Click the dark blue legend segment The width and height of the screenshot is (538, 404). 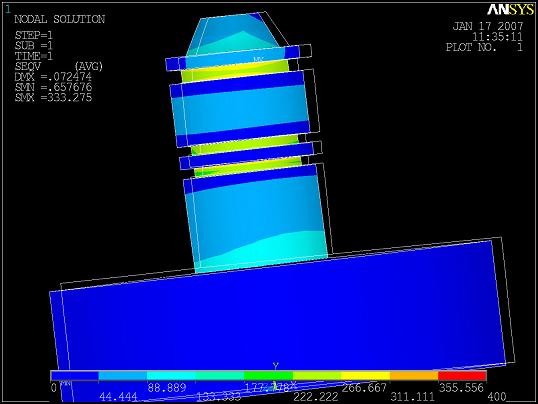pos(74,376)
